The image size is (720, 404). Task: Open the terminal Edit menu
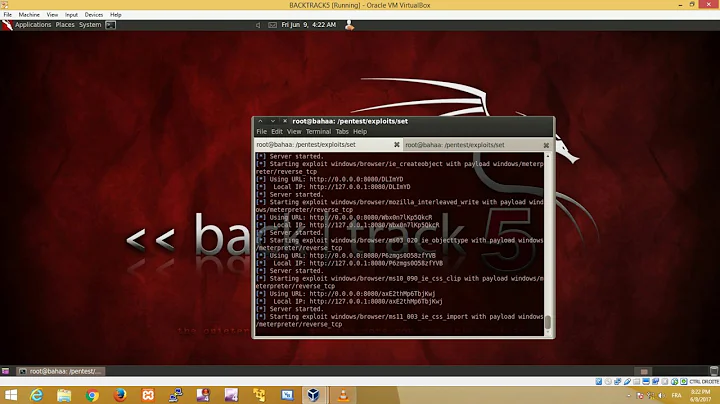click(277, 131)
